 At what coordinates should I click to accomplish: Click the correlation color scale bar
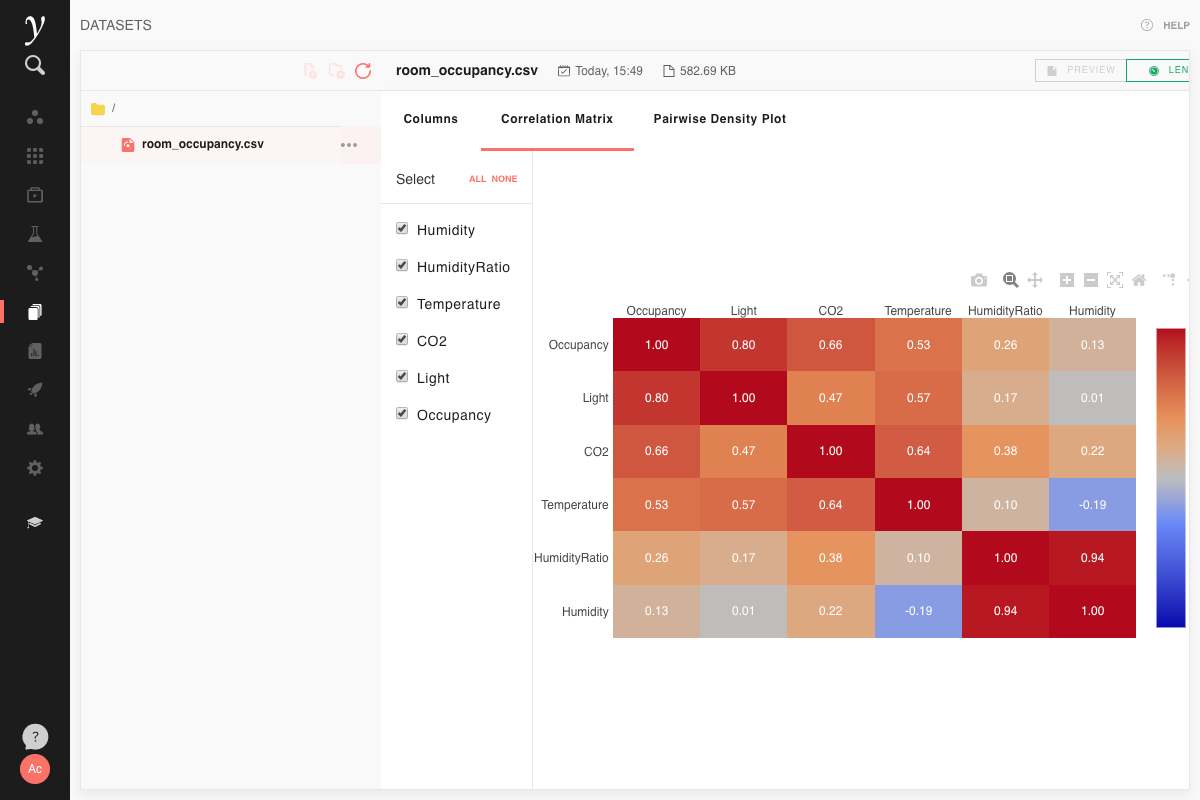point(1170,477)
